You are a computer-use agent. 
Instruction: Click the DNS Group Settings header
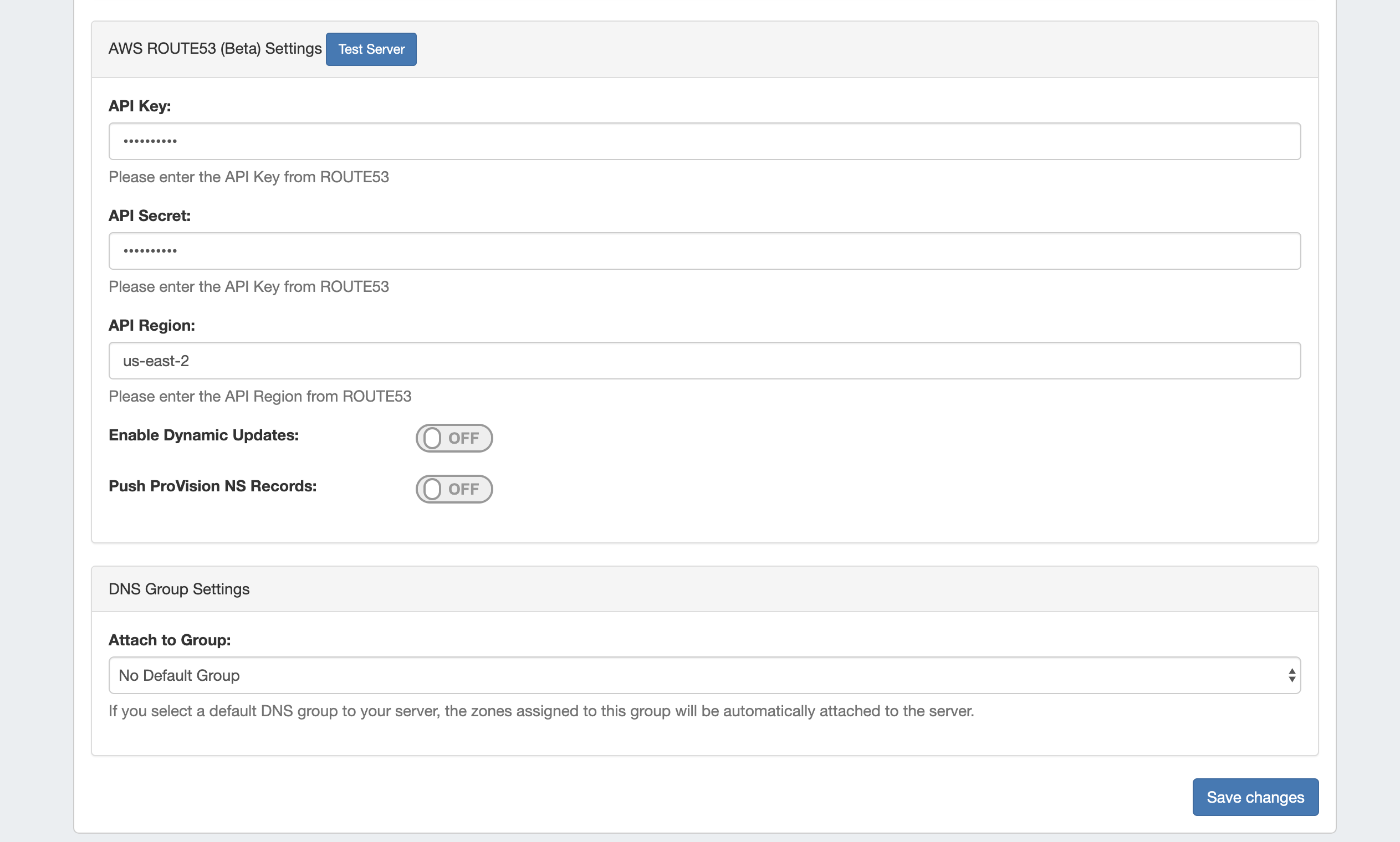(179, 589)
